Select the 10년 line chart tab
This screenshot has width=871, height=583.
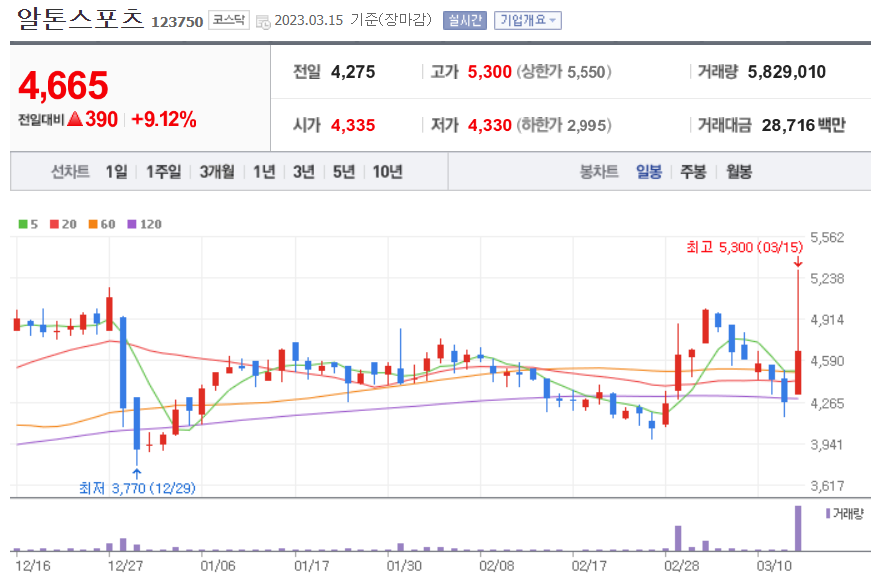(x=387, y=172)
